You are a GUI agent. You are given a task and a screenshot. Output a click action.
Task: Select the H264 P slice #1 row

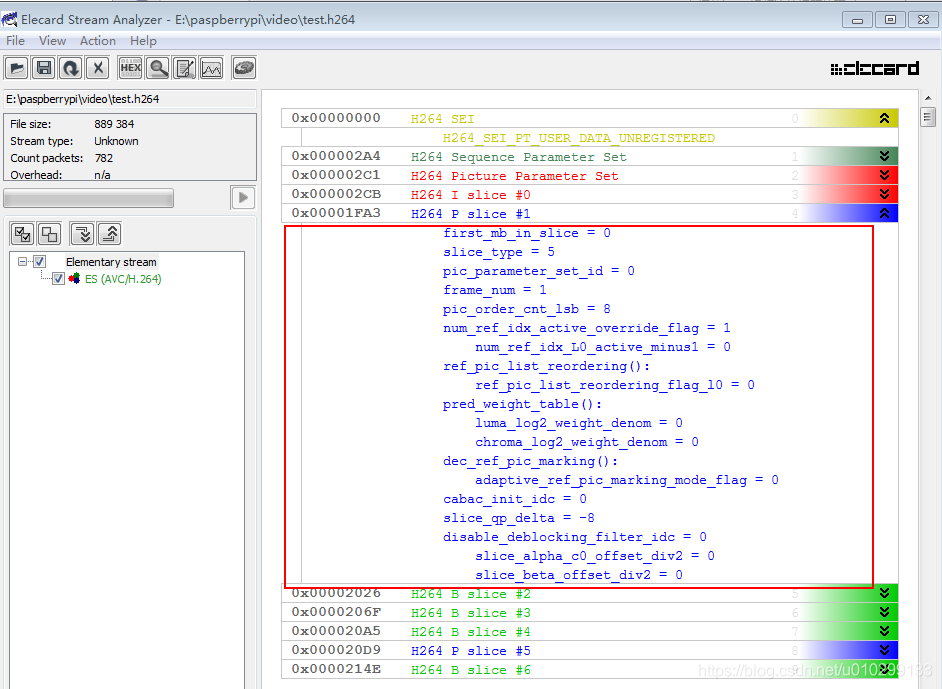click(x=589, y=213)
